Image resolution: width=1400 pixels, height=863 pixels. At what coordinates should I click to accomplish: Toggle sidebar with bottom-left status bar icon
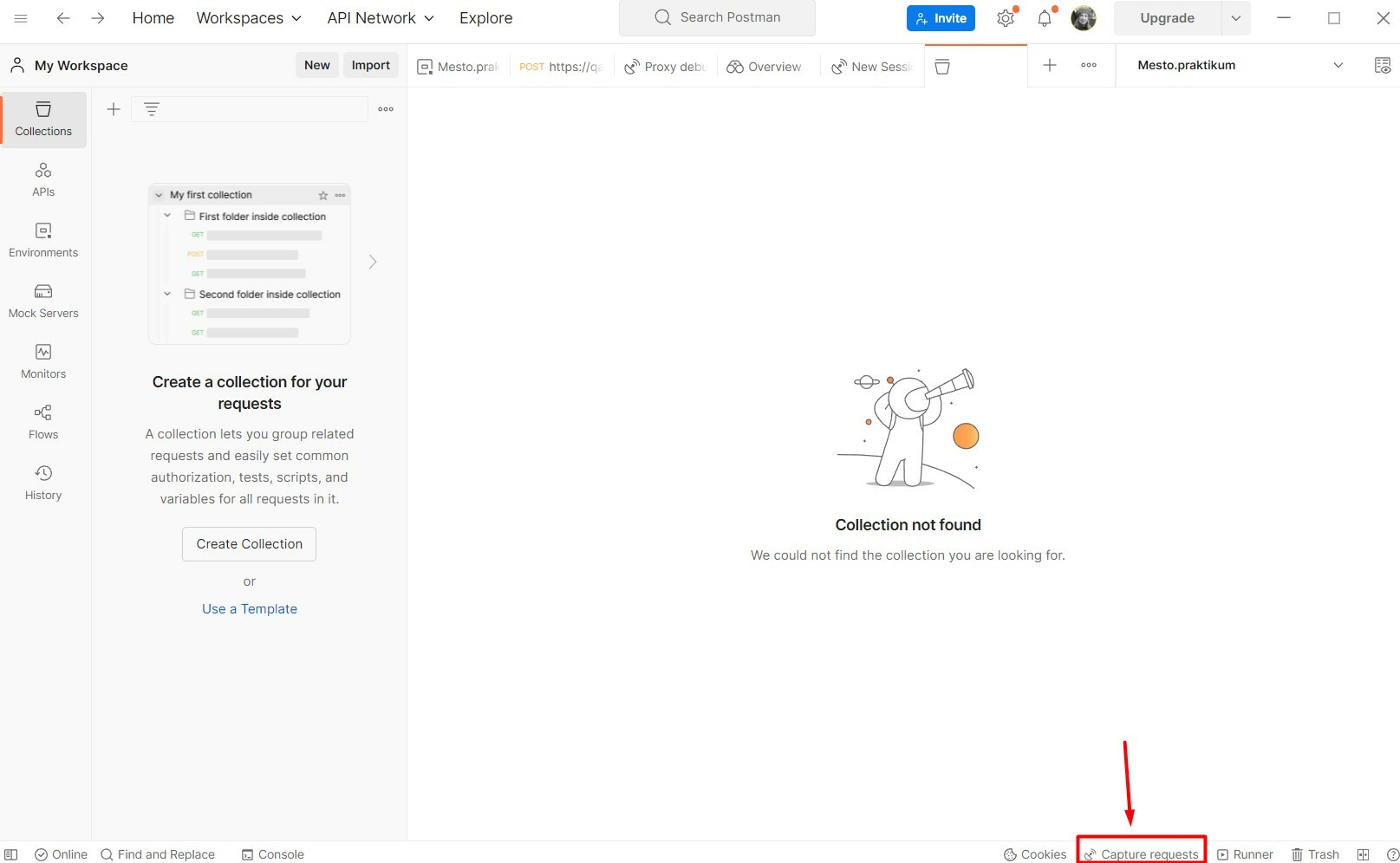pos(11,854)
